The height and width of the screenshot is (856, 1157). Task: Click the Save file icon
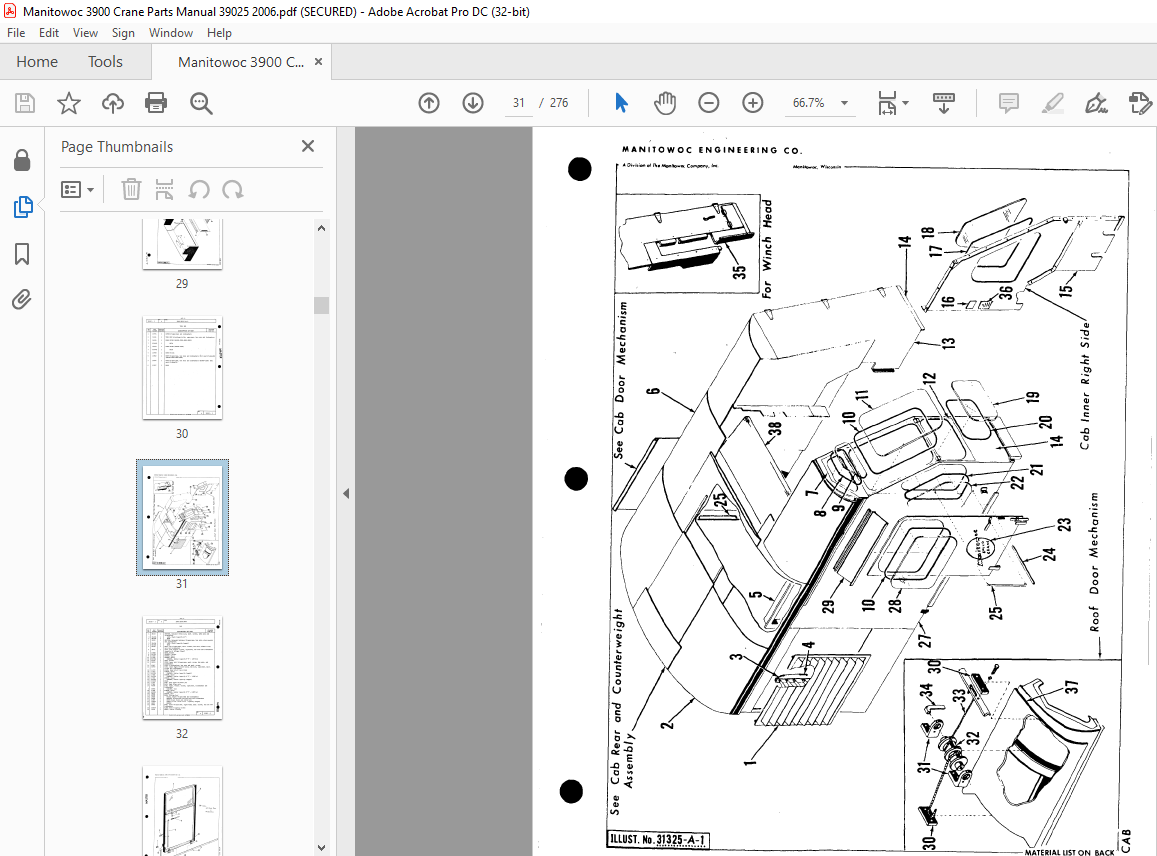[x=25, y=103]
